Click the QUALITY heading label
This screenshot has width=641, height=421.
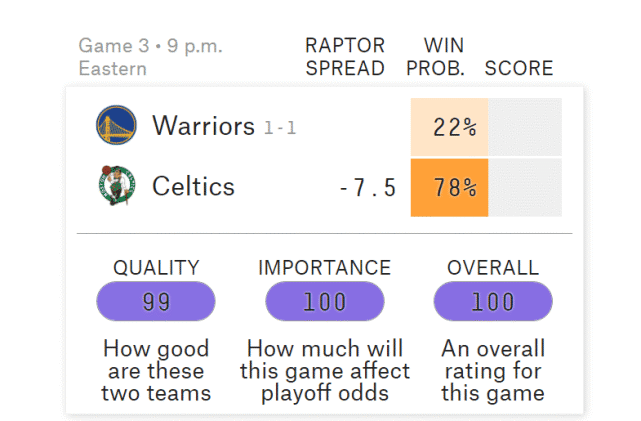(156, 268)
